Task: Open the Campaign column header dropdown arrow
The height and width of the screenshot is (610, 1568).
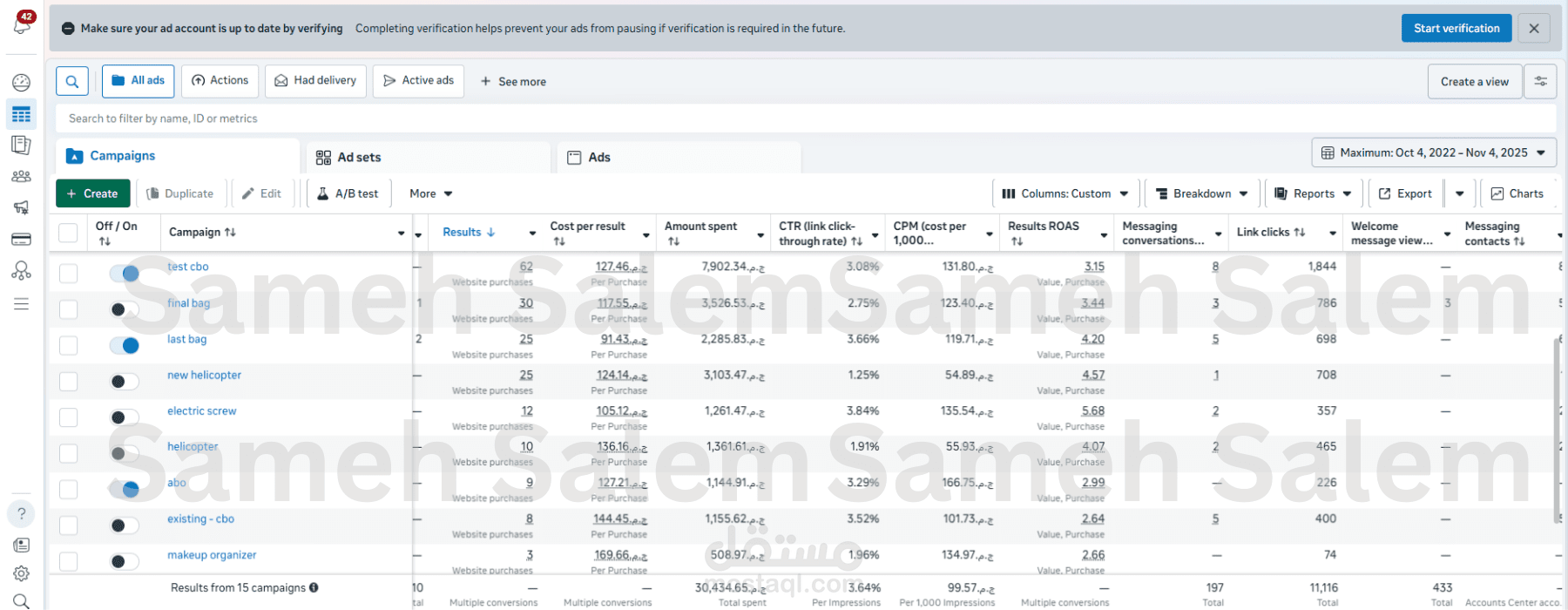Action: 402,234
